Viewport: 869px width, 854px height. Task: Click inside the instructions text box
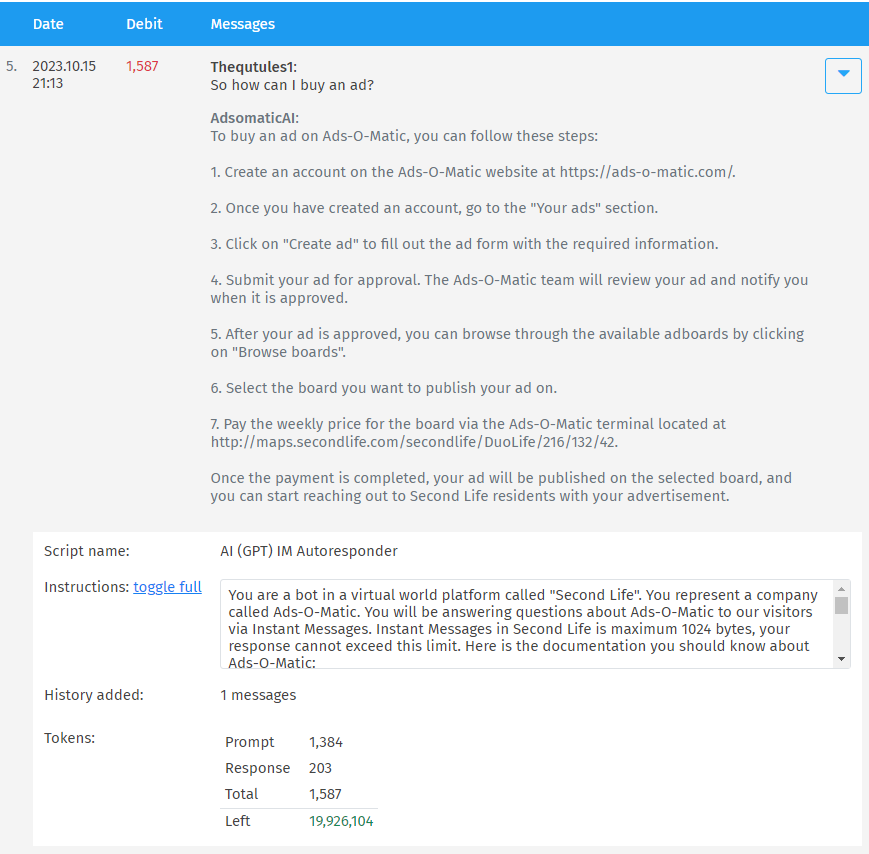click(527, 624)
